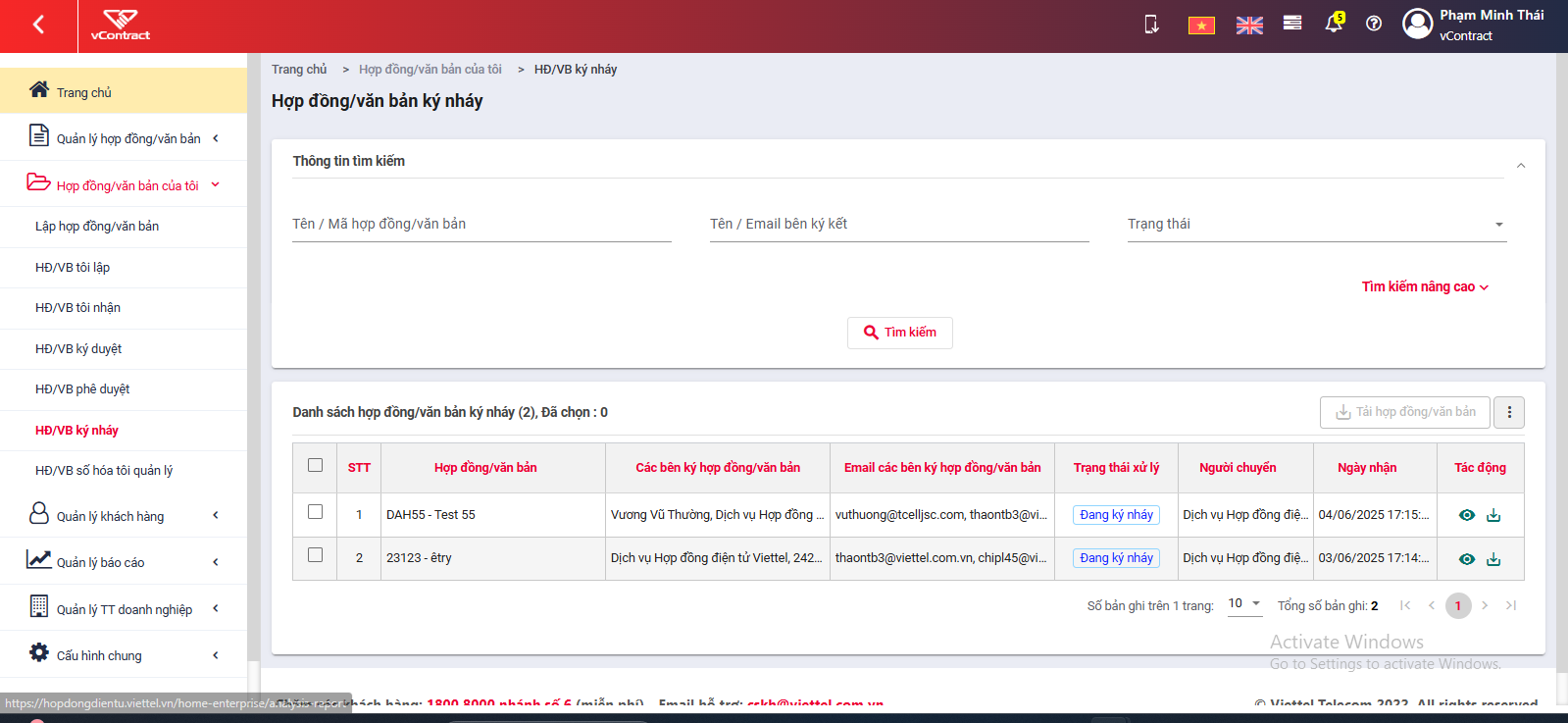The image size is (1568, 723).
Task: Click the Quản lý báo cáo chart icon
Action: pyautogui.click(x=39, y=559)
